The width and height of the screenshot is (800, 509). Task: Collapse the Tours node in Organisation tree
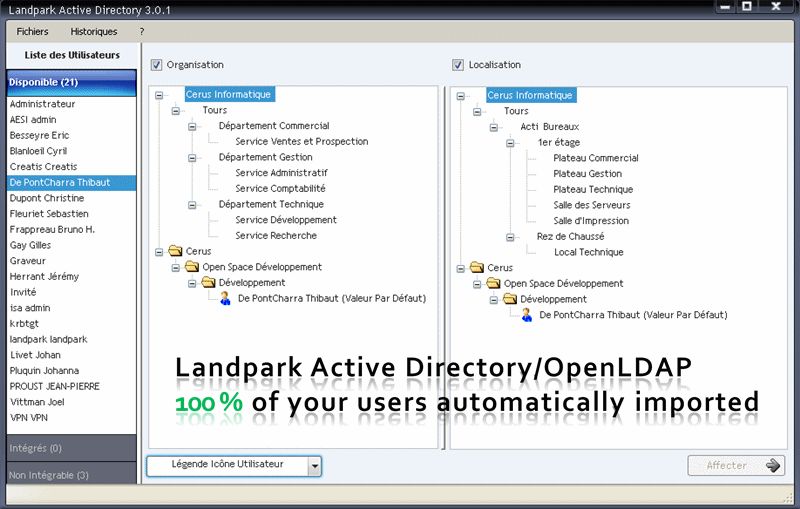pos(176,111)
